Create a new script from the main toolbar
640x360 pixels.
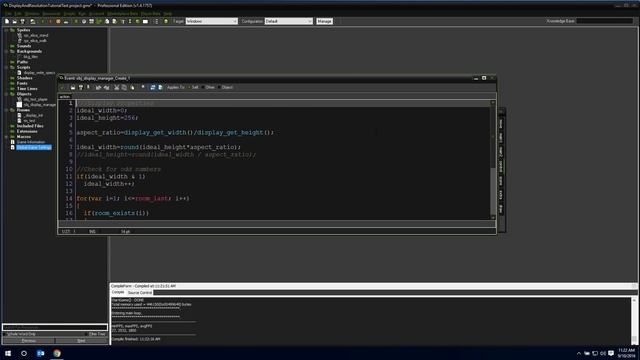click(x=107, y=21)
